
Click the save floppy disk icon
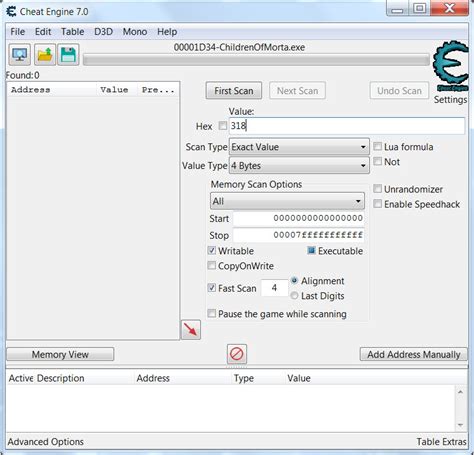68,54
